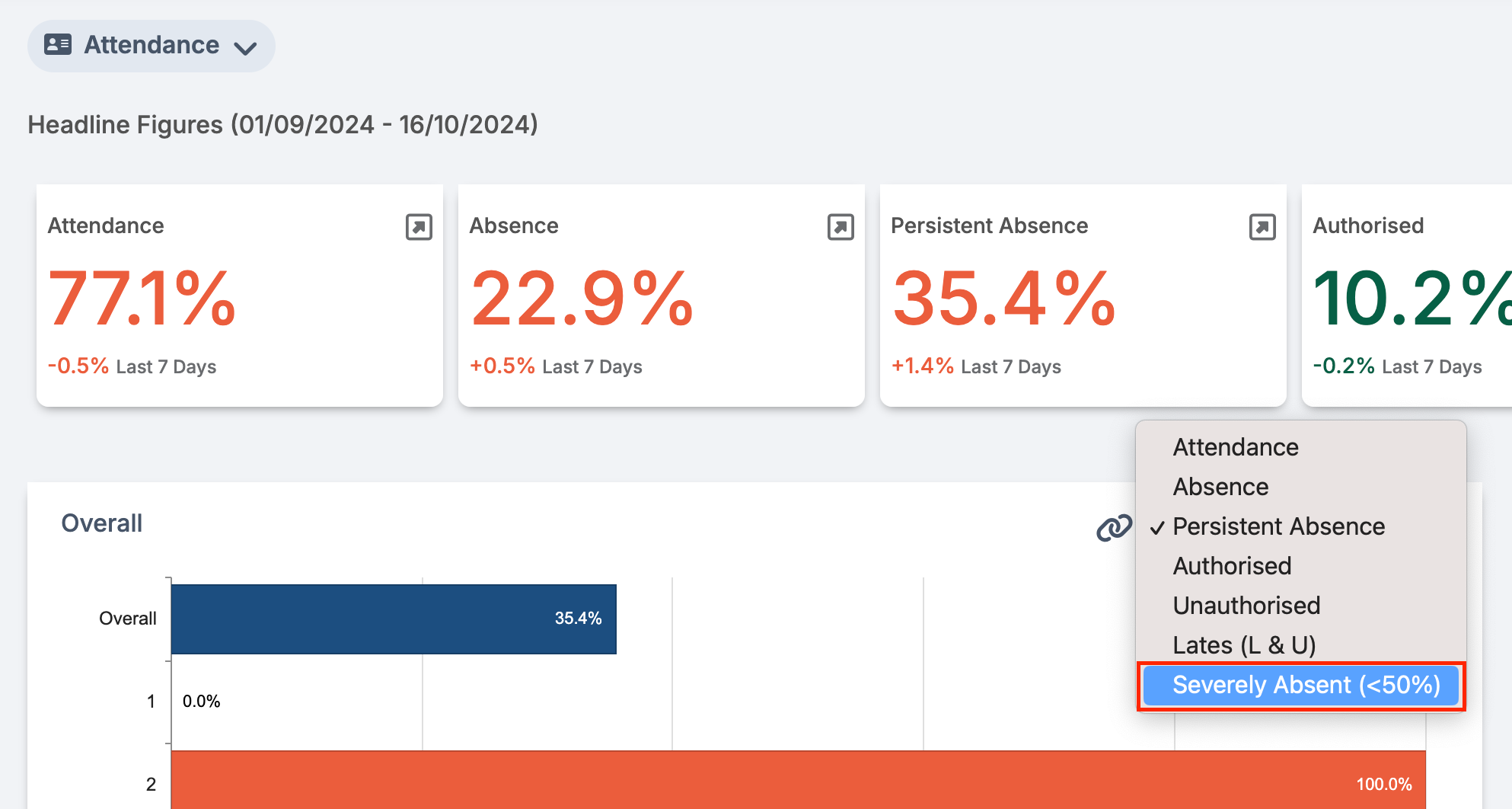Enable the Unauthorised metric
1512x809 pixels.
(1246, 605)
